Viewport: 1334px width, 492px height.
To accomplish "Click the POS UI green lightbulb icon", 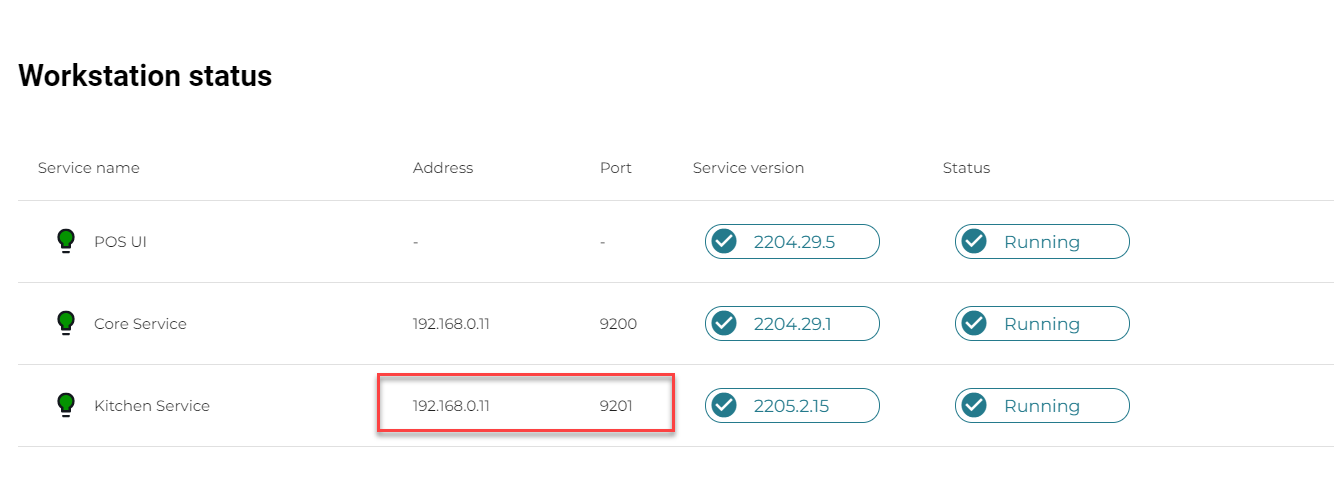I will pyautogui.click(x=66, y=240).
